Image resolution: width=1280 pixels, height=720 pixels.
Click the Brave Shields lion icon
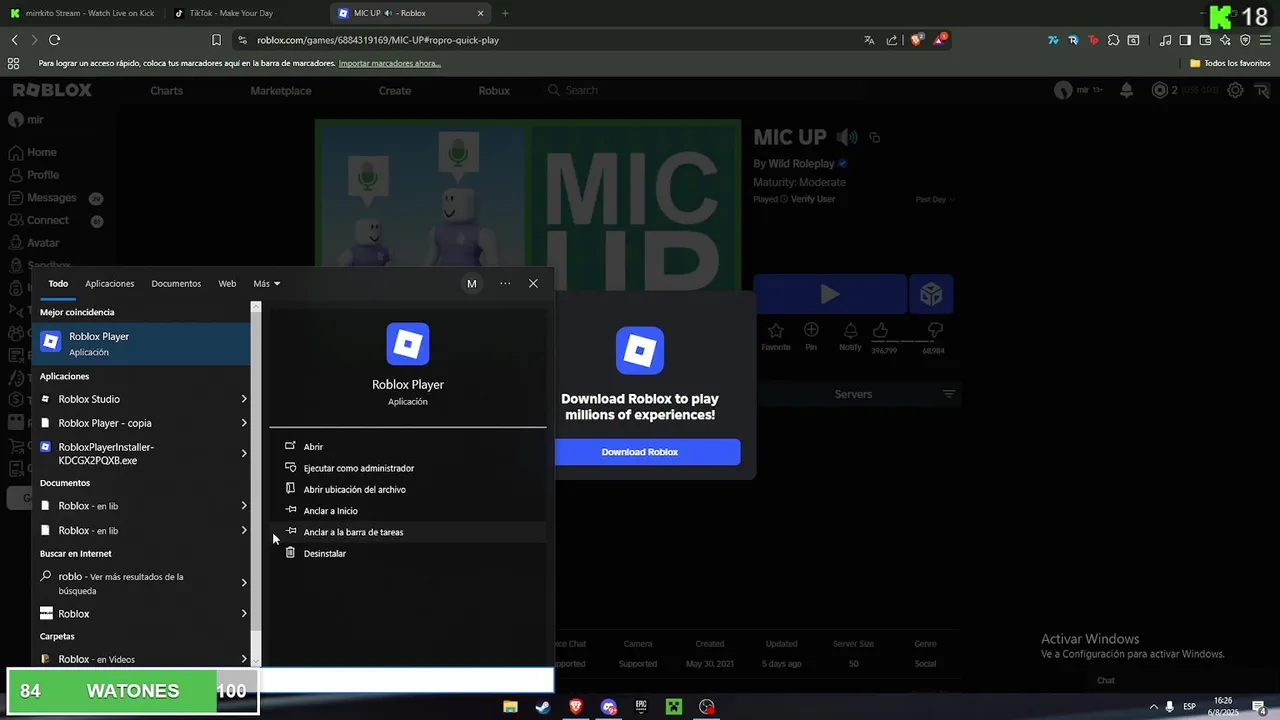click(x=916, y=40)
